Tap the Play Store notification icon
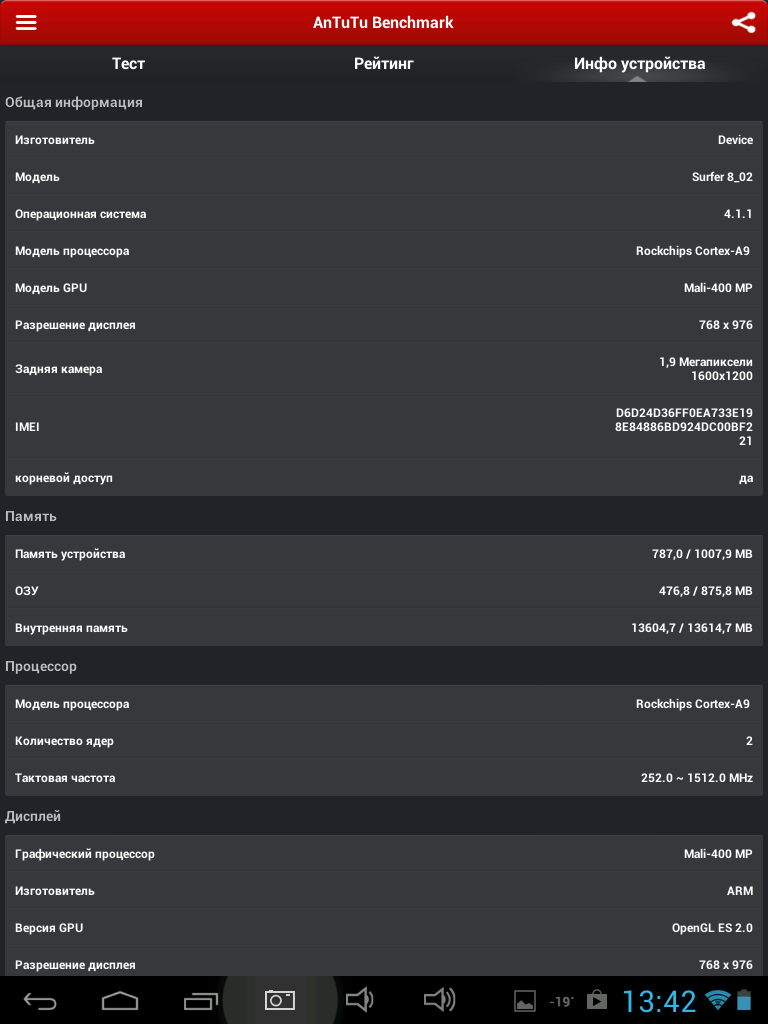Screen dimensions: 768x1024 pyautogui.click(x=597, y=1000)
